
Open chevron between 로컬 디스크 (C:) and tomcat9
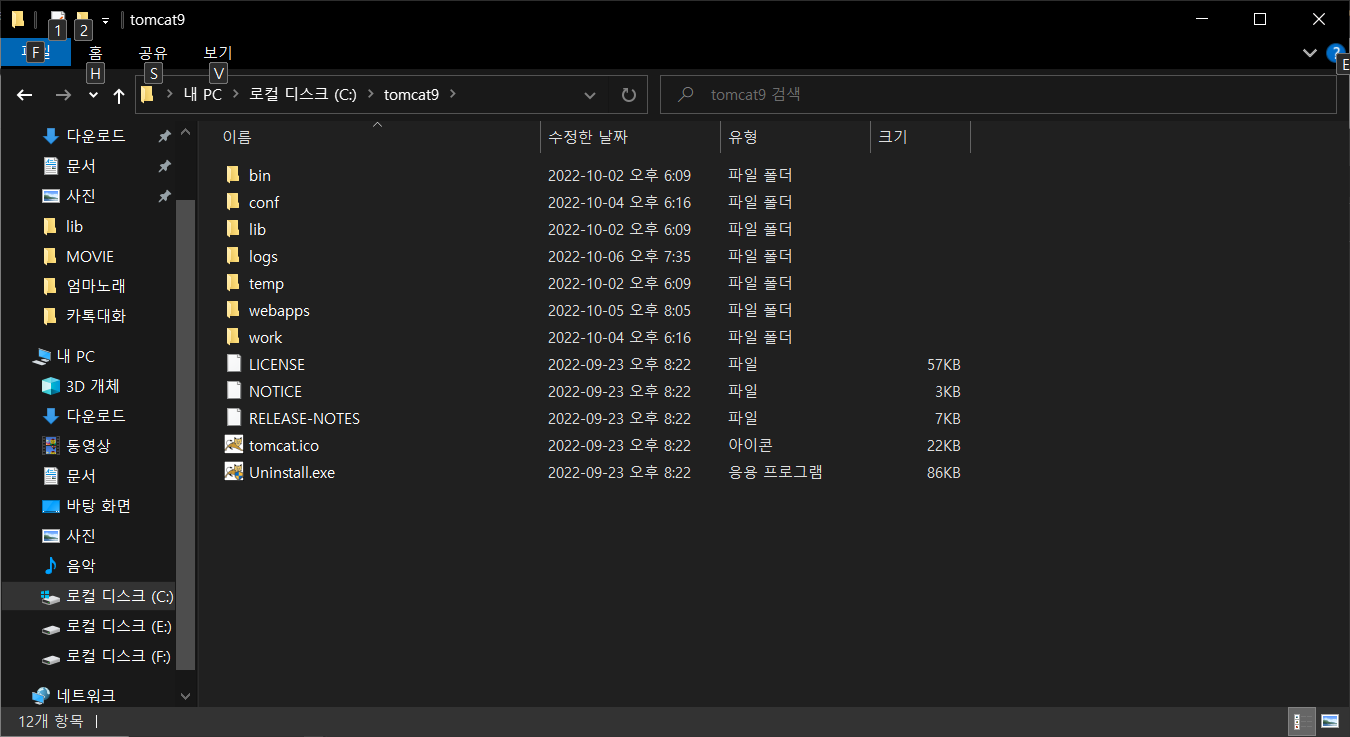point(371,95)
